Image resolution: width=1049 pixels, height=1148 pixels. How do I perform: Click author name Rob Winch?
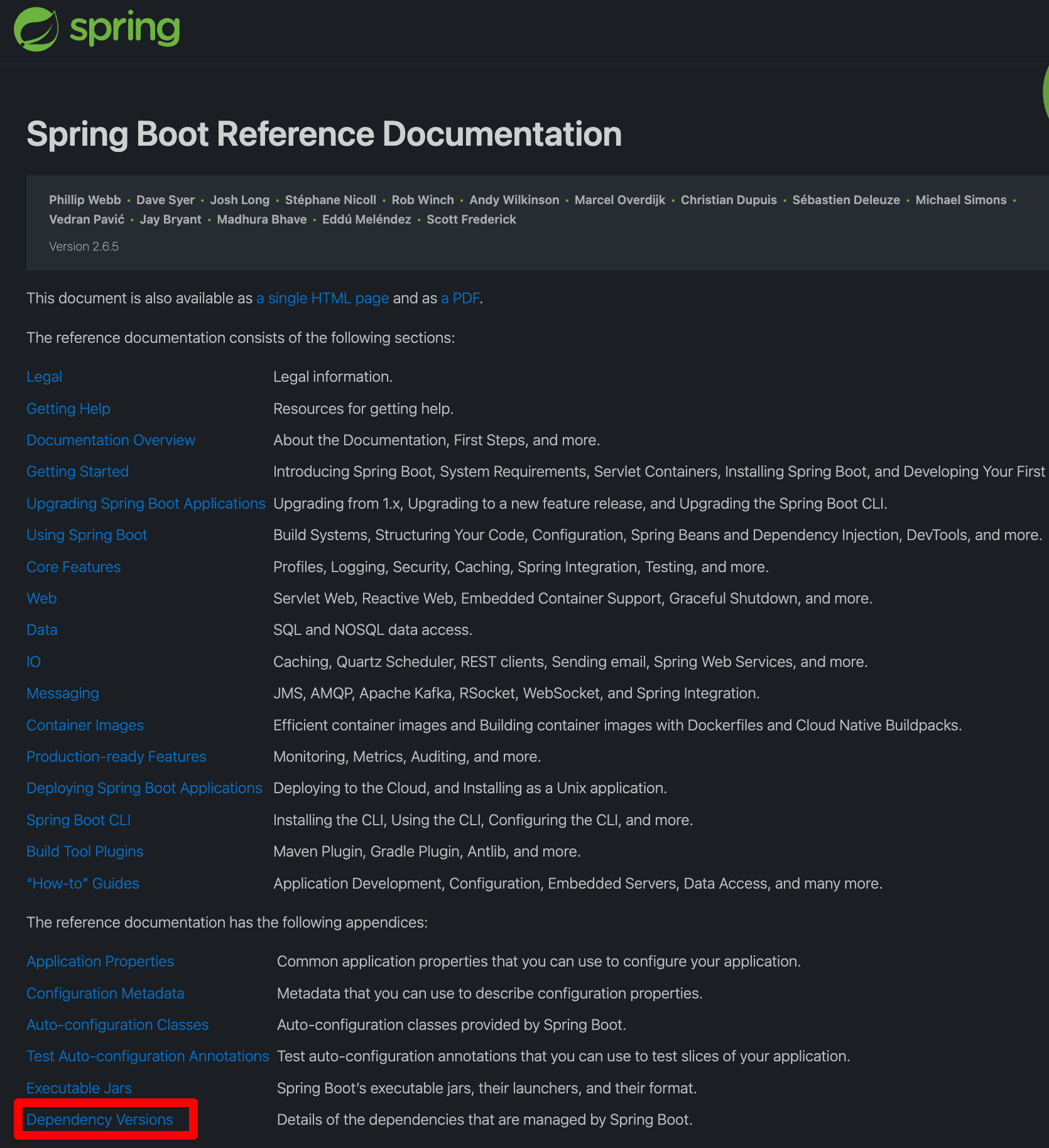(423, 200)
